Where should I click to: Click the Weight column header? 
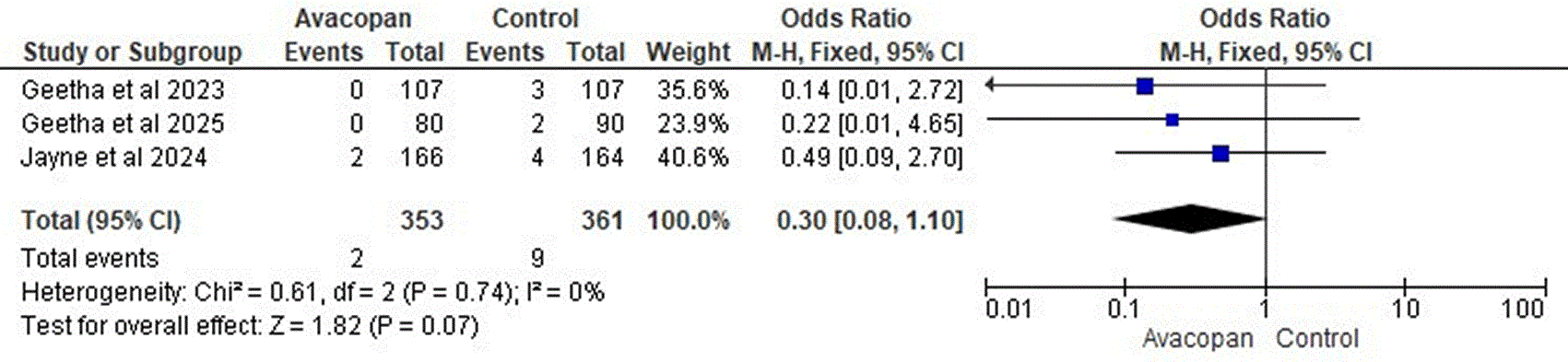pos(688,53)
